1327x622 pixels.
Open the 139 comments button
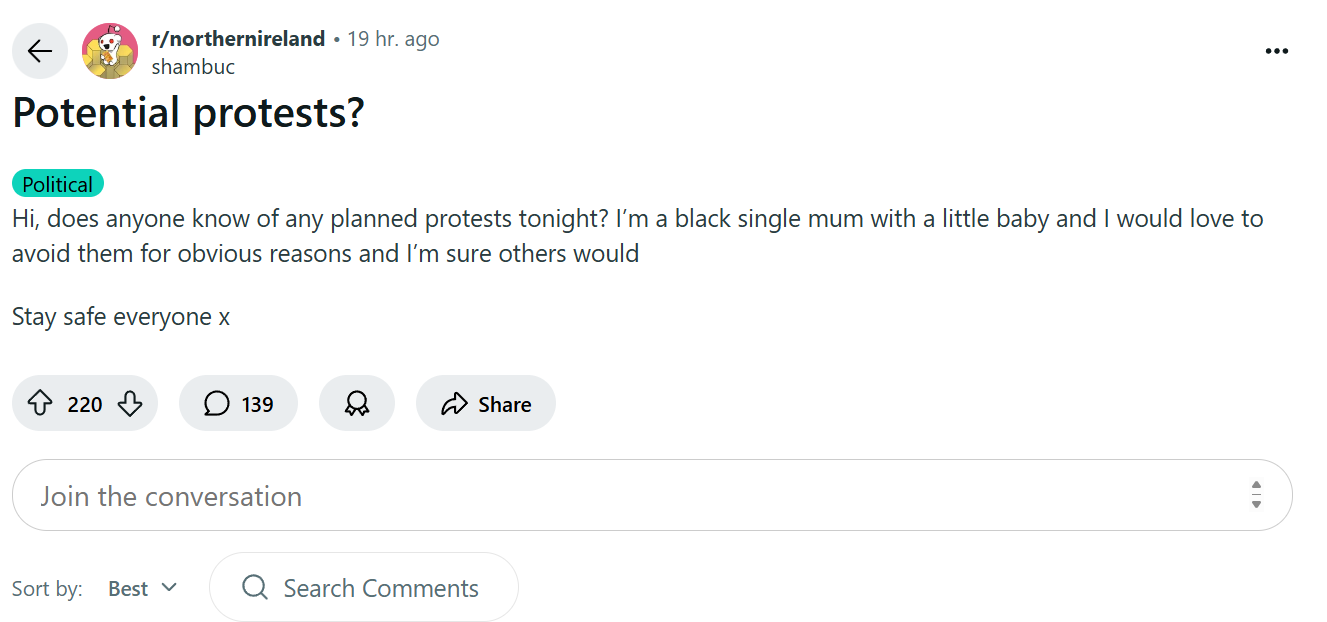[x=238, y=404]
